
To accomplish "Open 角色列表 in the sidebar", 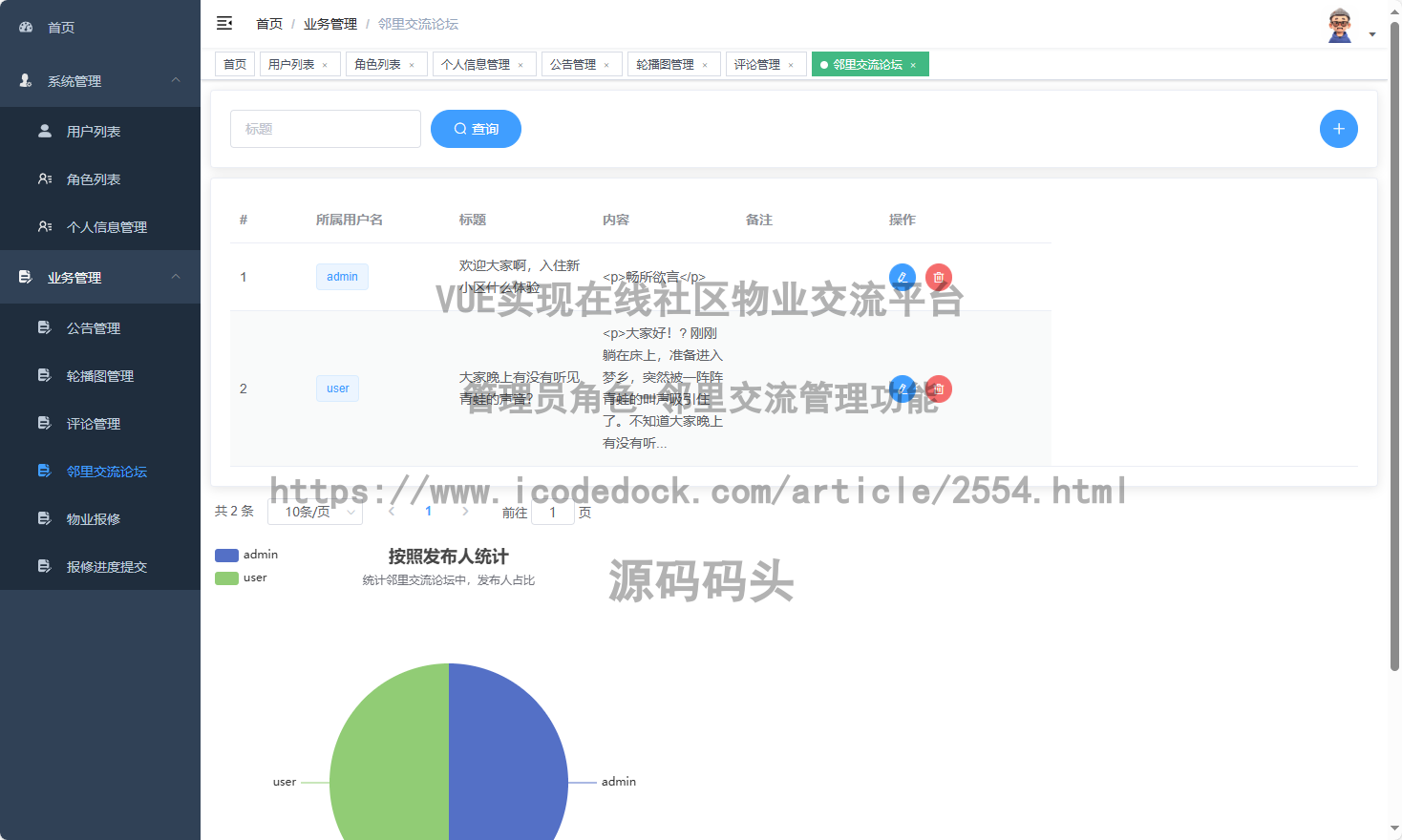I will tap(100, 178).
